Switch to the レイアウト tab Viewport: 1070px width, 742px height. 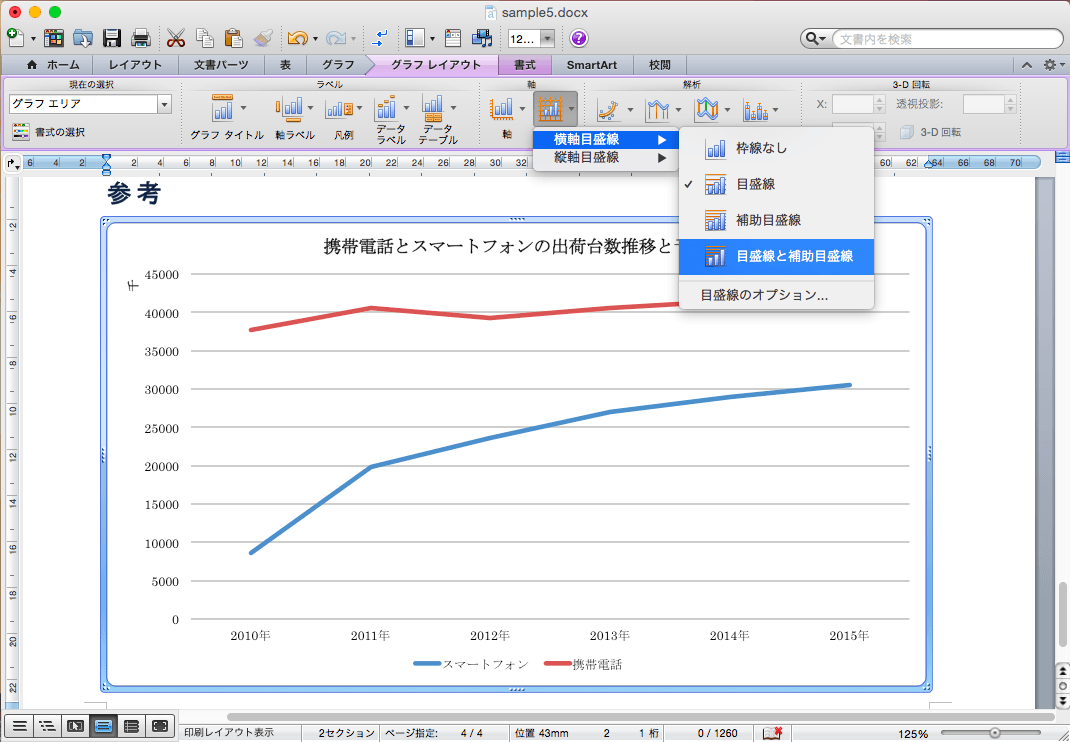[x=135, y=65]
